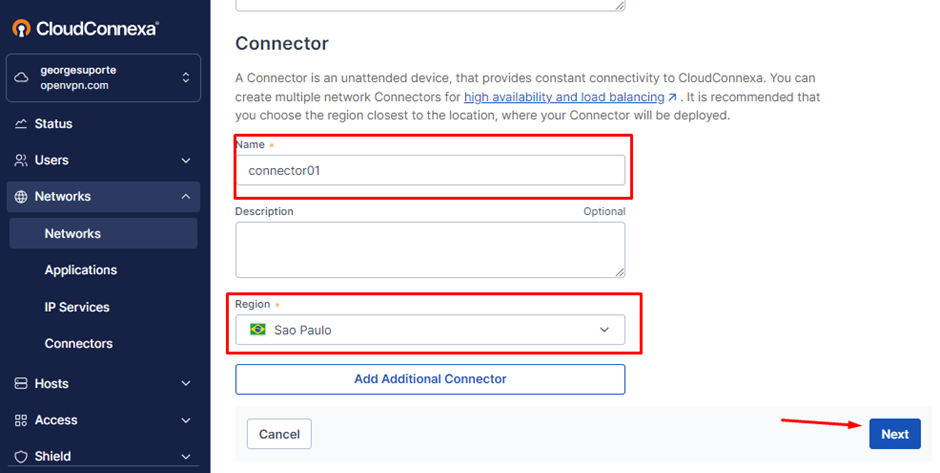Go to the Connectors submenu item
940x473 pixels.
(79, 344)
